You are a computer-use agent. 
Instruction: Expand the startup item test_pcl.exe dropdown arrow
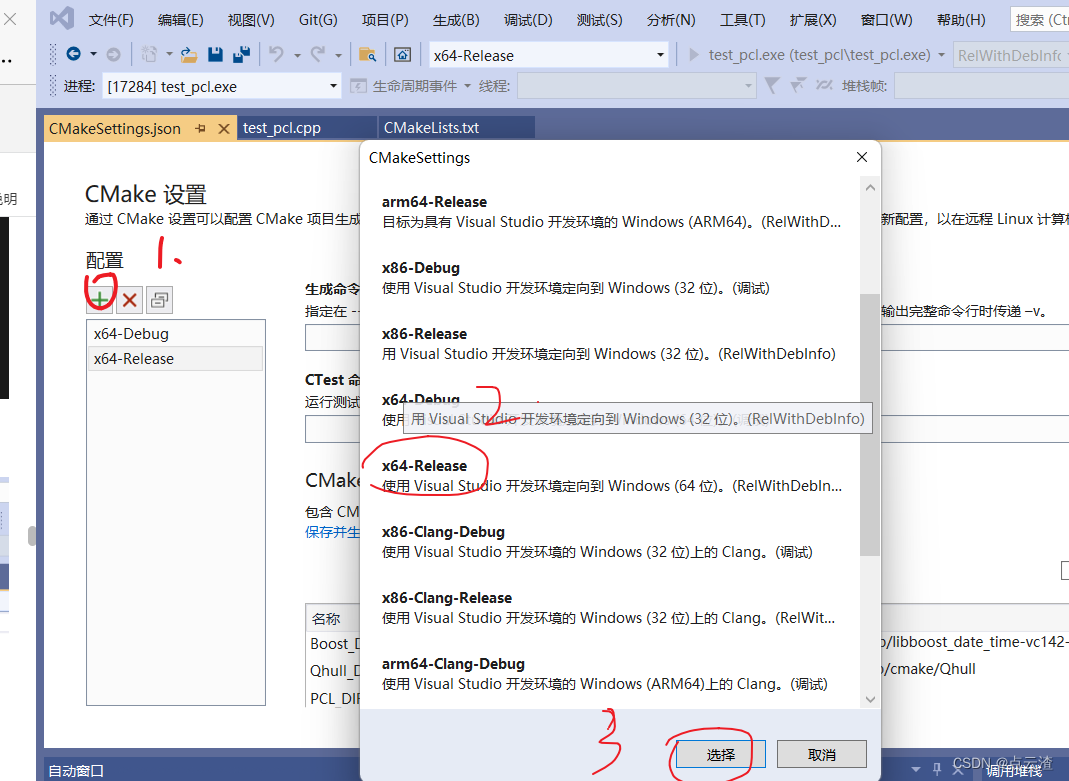(942, 55)
